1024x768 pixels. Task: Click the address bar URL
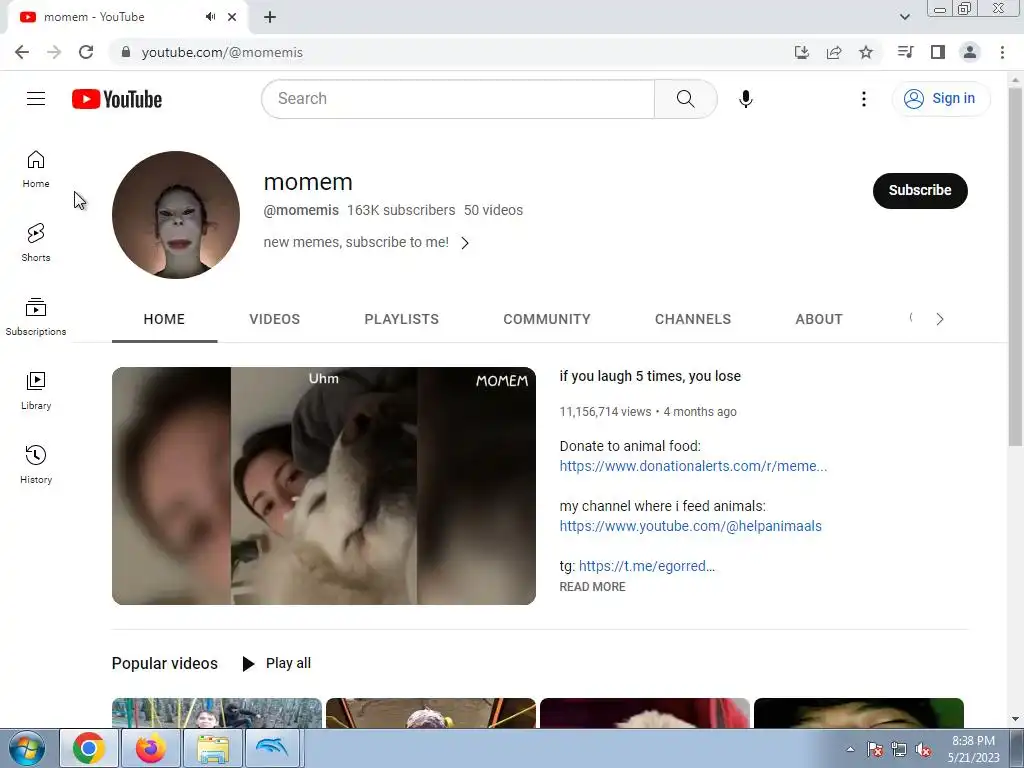[x=222, y=52]
